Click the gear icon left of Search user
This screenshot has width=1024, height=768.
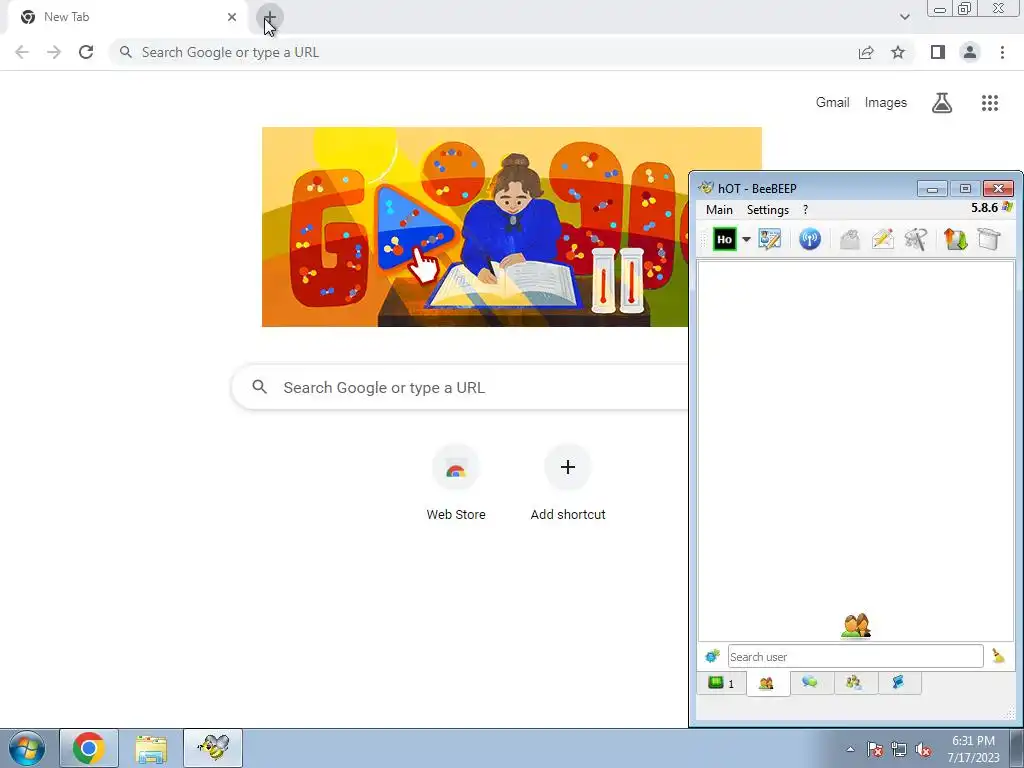712,656
